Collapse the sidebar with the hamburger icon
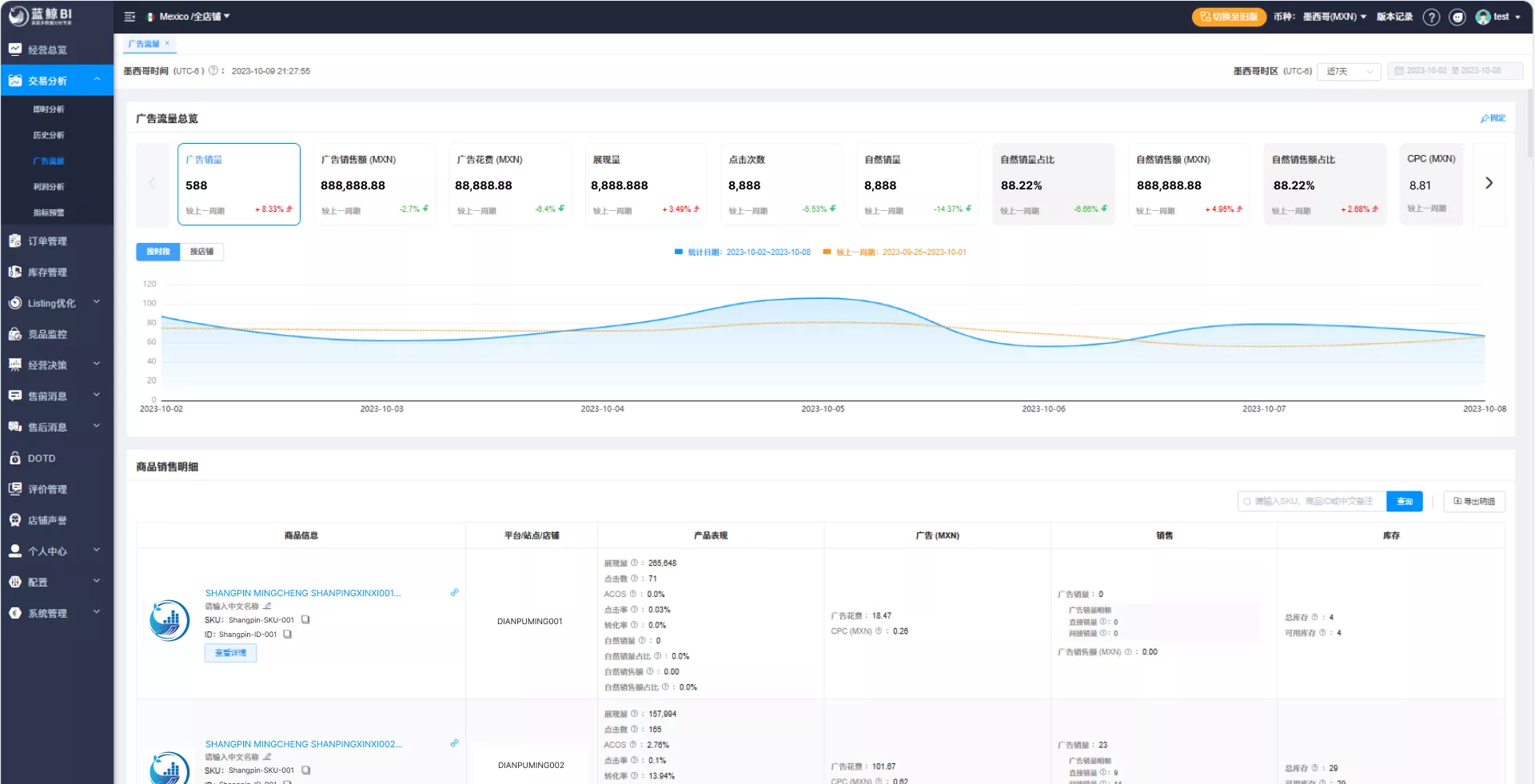1535x784 pixels. coord(130,17)
